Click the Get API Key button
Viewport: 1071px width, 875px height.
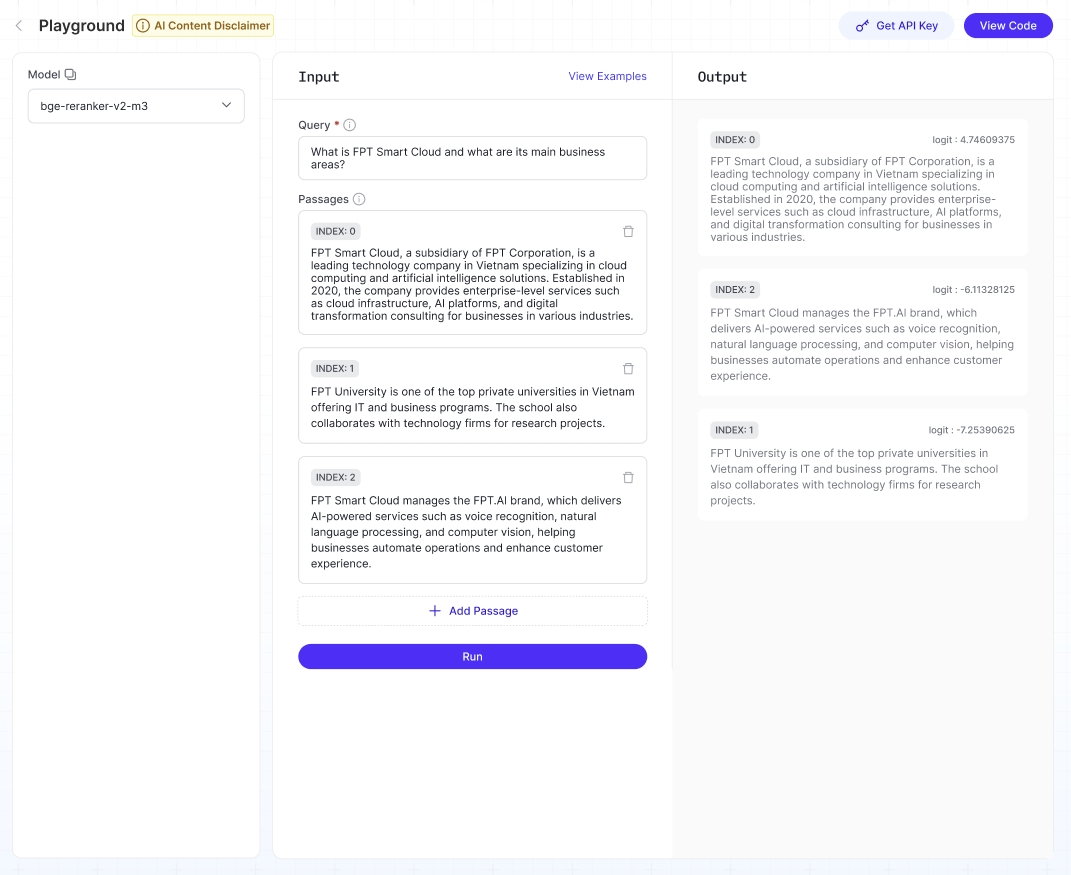[897, 26]
